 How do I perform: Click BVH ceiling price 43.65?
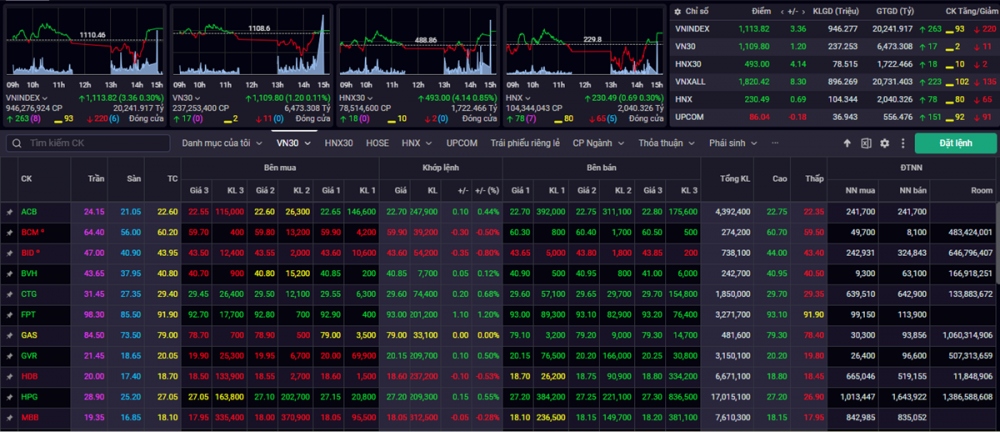click(x=95, y=274)
